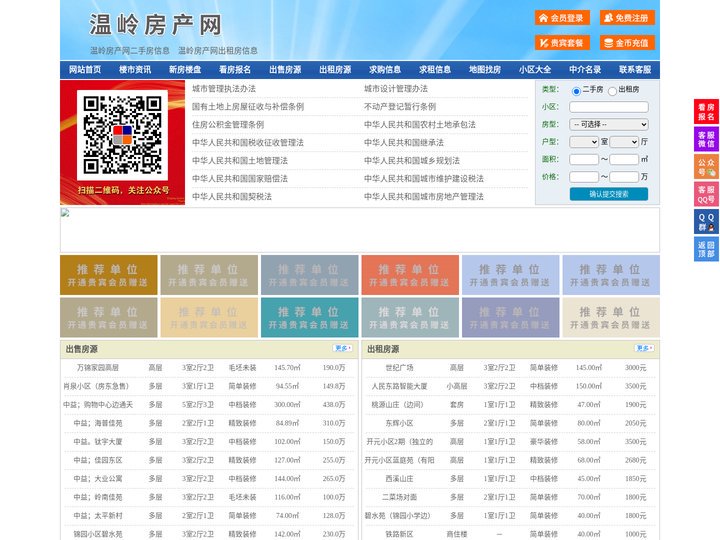Click the QR code image banner
The image size is (720, 540).
pyautogui.click(x=123, y=142)
